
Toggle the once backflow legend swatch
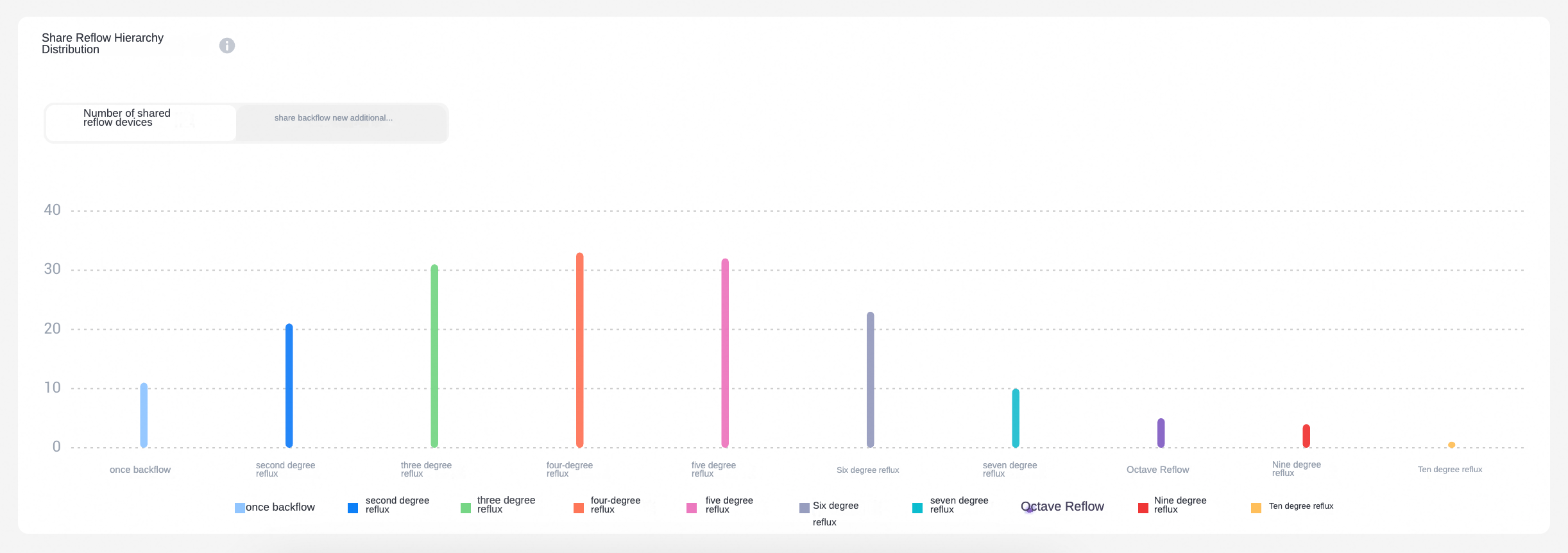[x=240, y=508]
